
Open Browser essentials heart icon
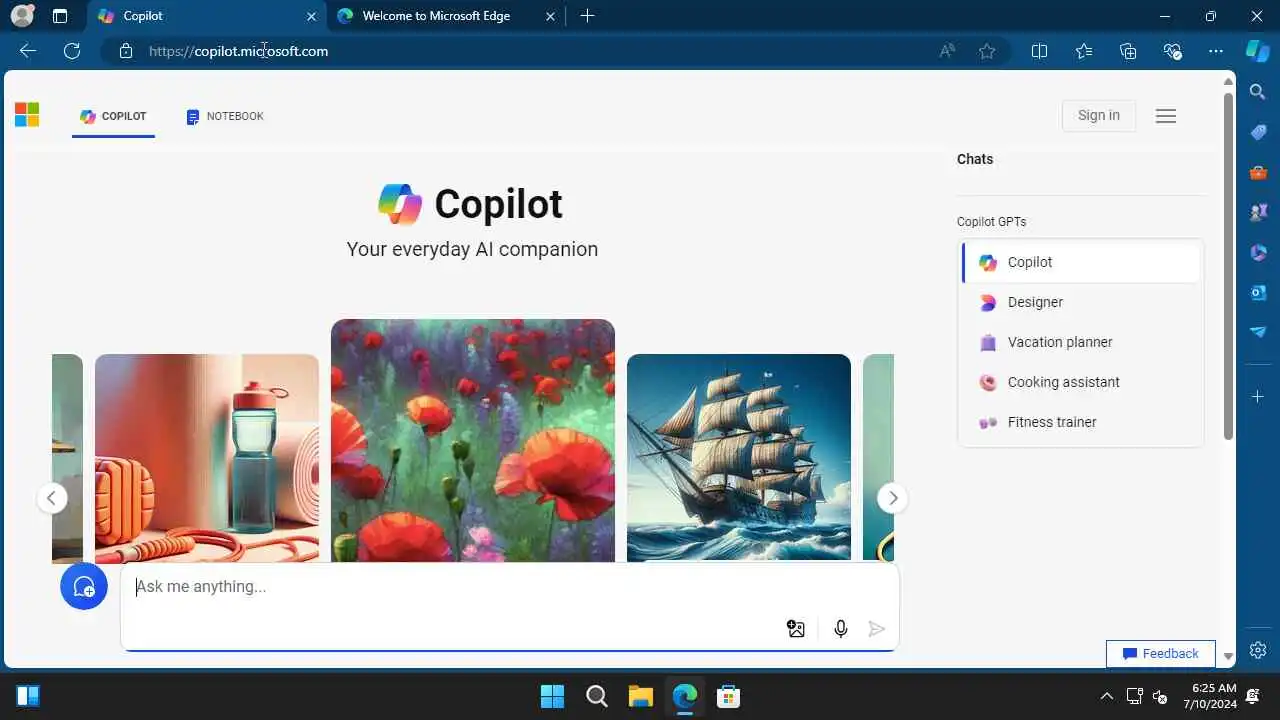(1172, 51)
